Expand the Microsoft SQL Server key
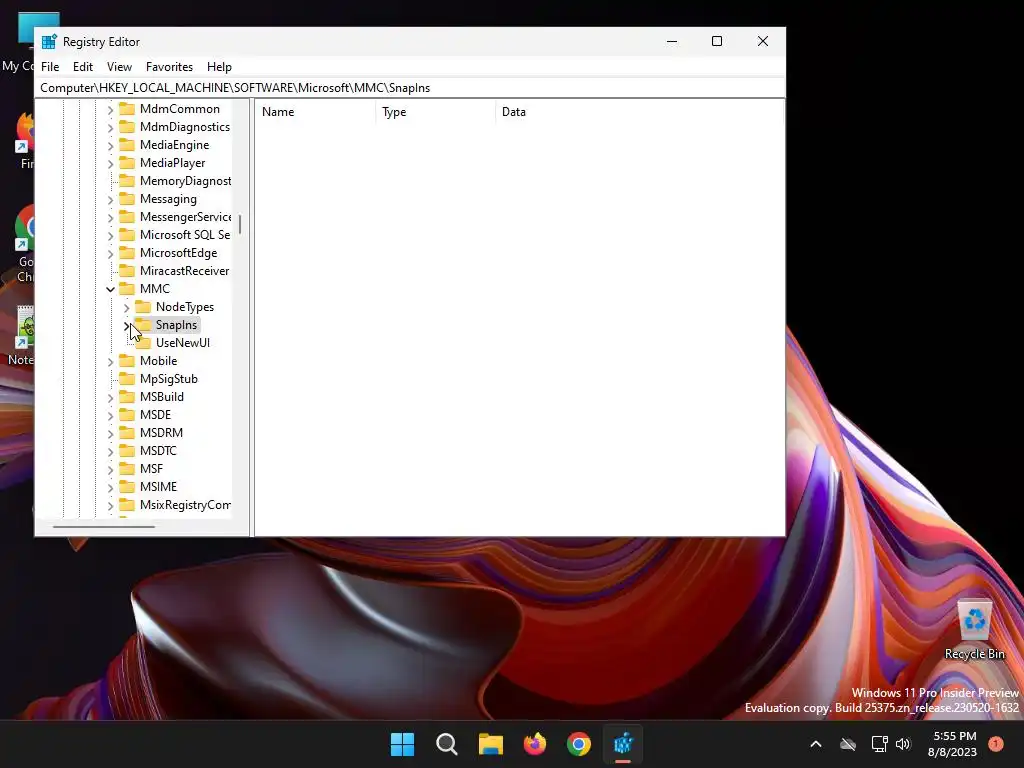This screenshot has width=1024, height=768. tap(110, 235)
